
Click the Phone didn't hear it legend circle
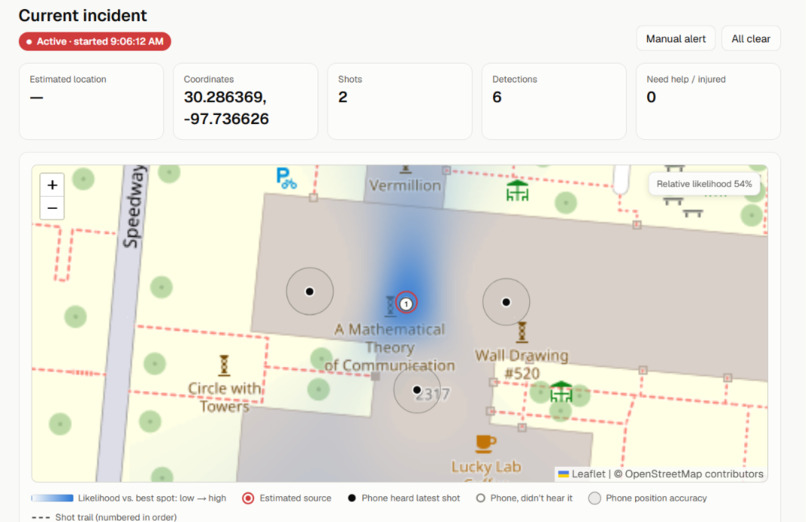coord(480,498)
